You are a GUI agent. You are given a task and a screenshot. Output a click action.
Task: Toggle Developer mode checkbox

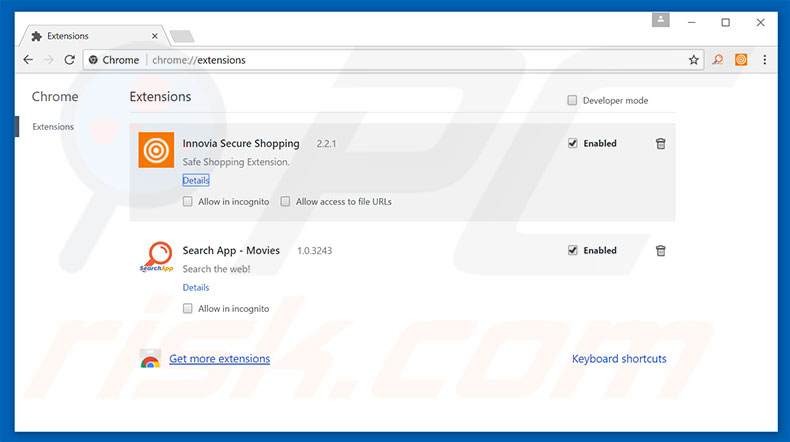click(x=572, y=100)
